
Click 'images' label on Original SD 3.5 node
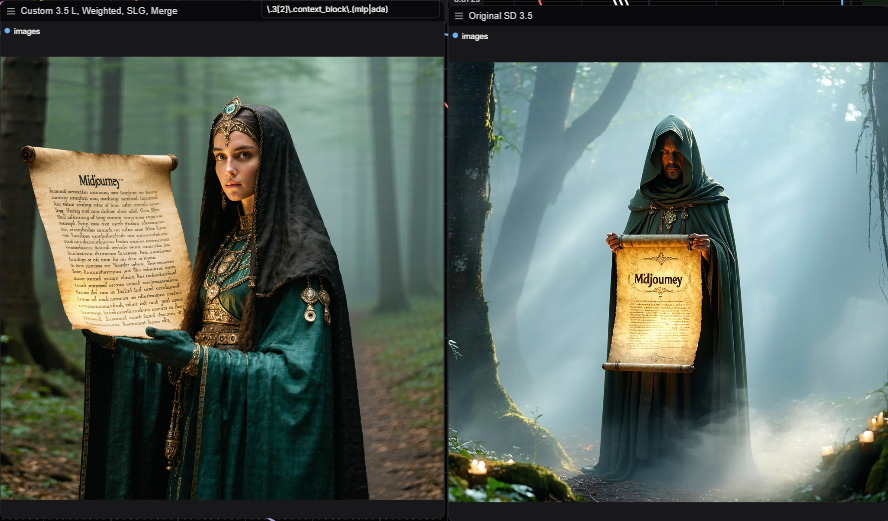pyautogui.click(x=475, y=36)
